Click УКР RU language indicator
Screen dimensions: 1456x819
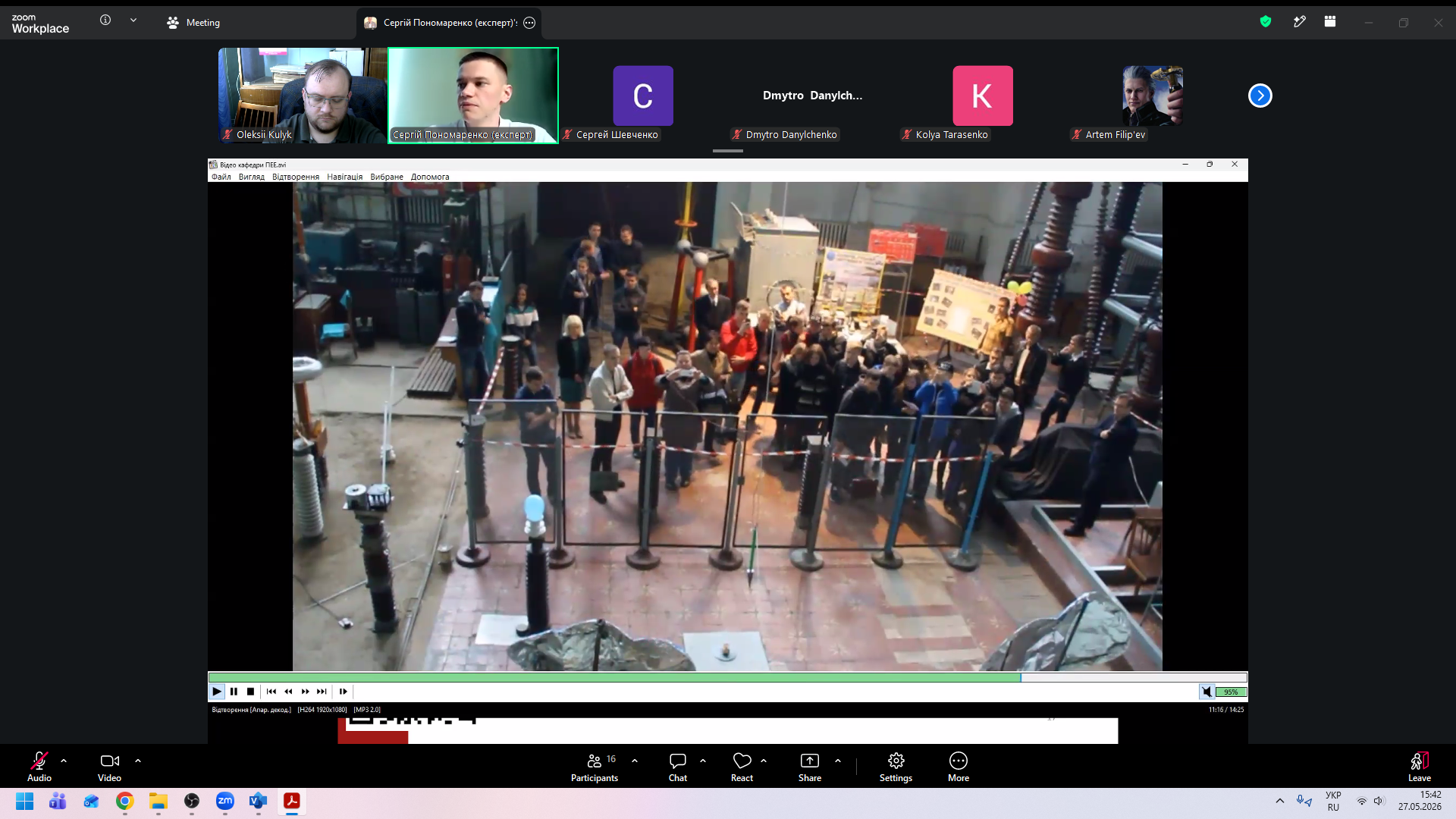(1333, 802)
